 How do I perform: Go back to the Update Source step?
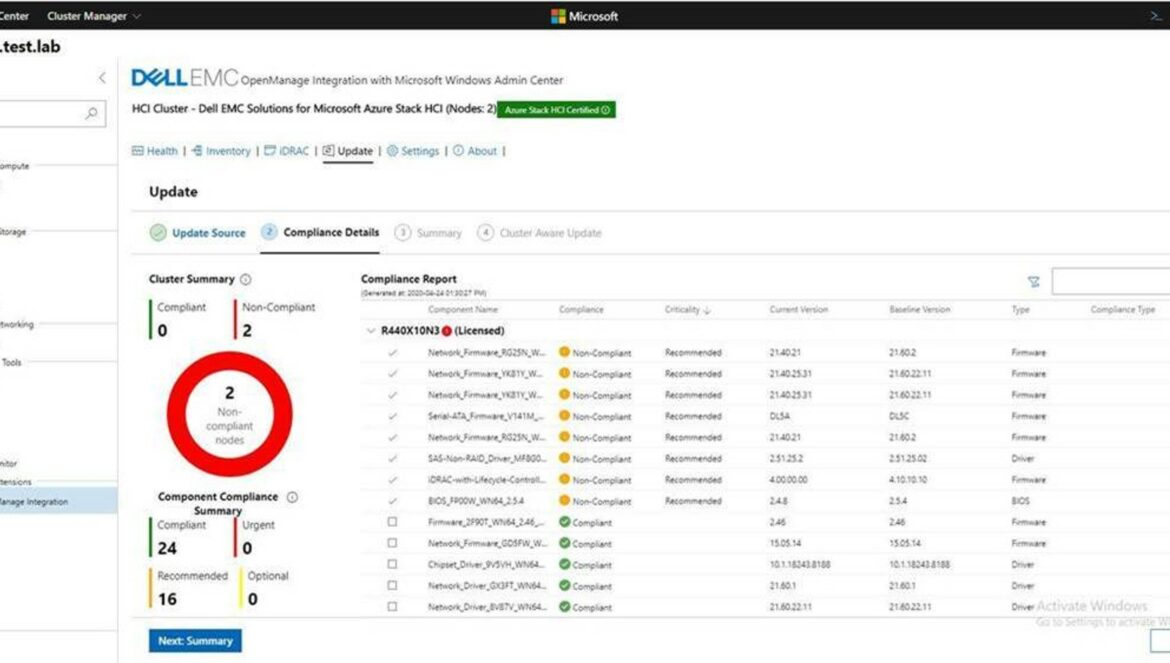pyautogui.click(x=198, y=233)
